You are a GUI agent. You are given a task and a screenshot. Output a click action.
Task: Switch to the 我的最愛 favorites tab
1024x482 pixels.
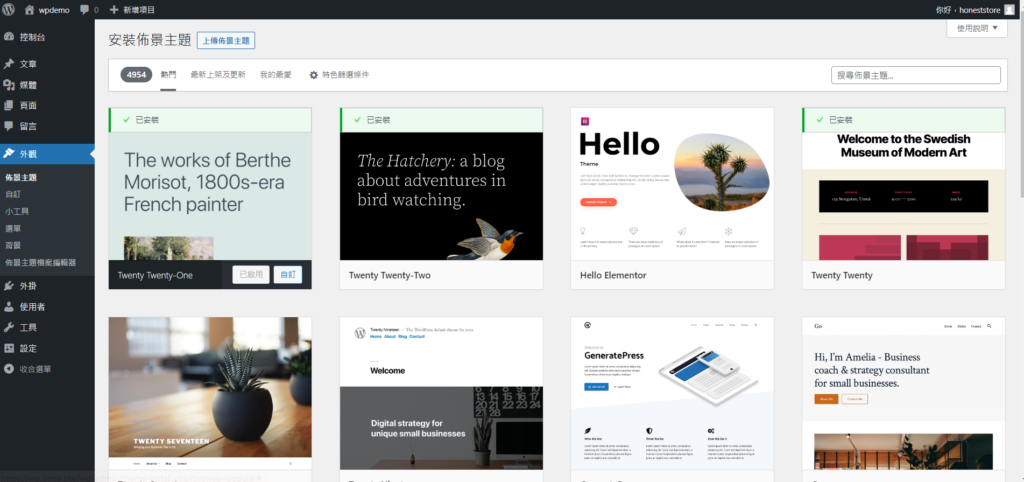tap(275, 75)
